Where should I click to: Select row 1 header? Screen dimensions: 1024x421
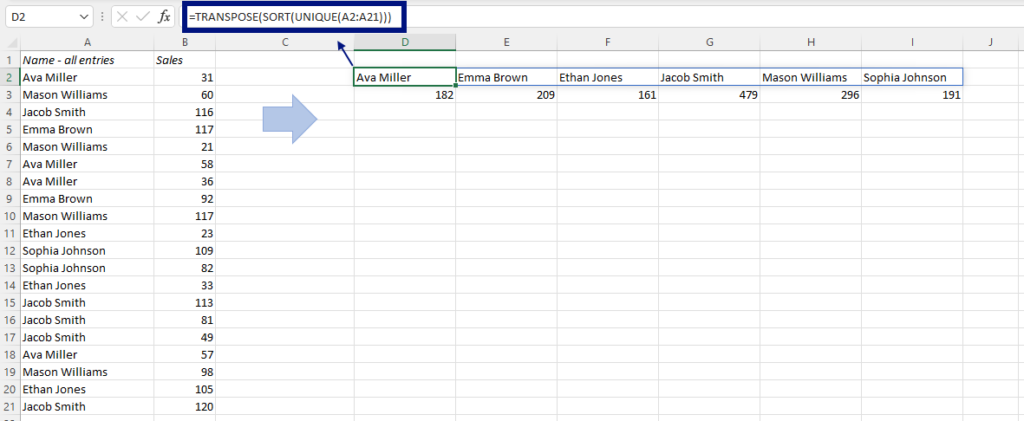(10, 60)
